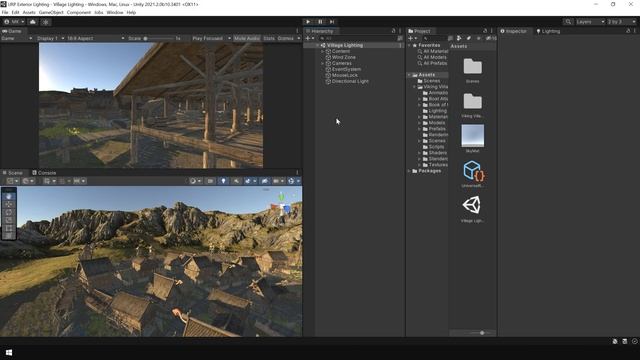The width and height of the screenshot is (640, 360).
Task: Open the 2 by 3 layout dropdown
Action: point(622,22)
